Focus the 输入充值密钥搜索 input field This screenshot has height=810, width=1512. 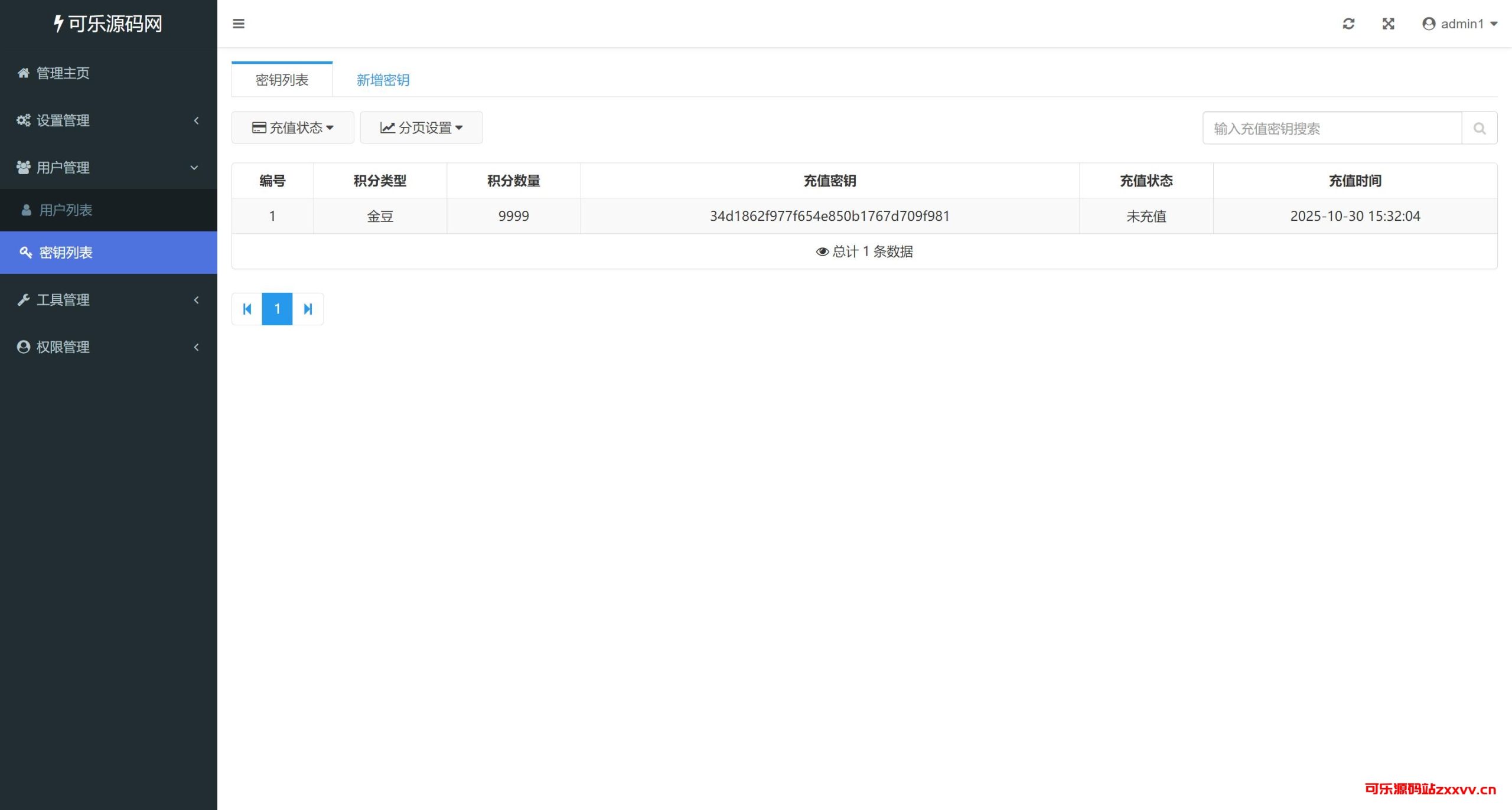1332,128
